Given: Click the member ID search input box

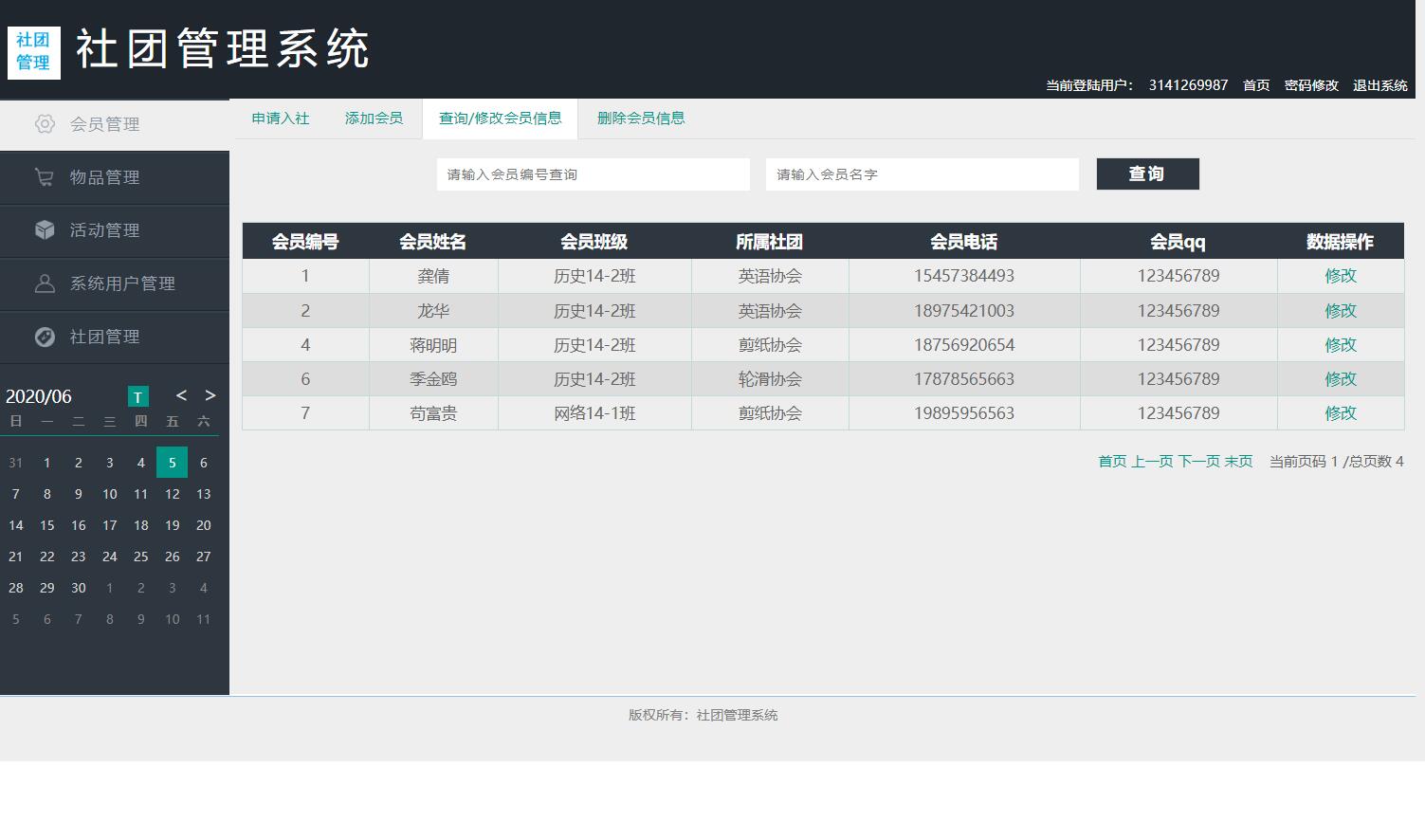Looking at the screenshot, I should pos(592,173).
